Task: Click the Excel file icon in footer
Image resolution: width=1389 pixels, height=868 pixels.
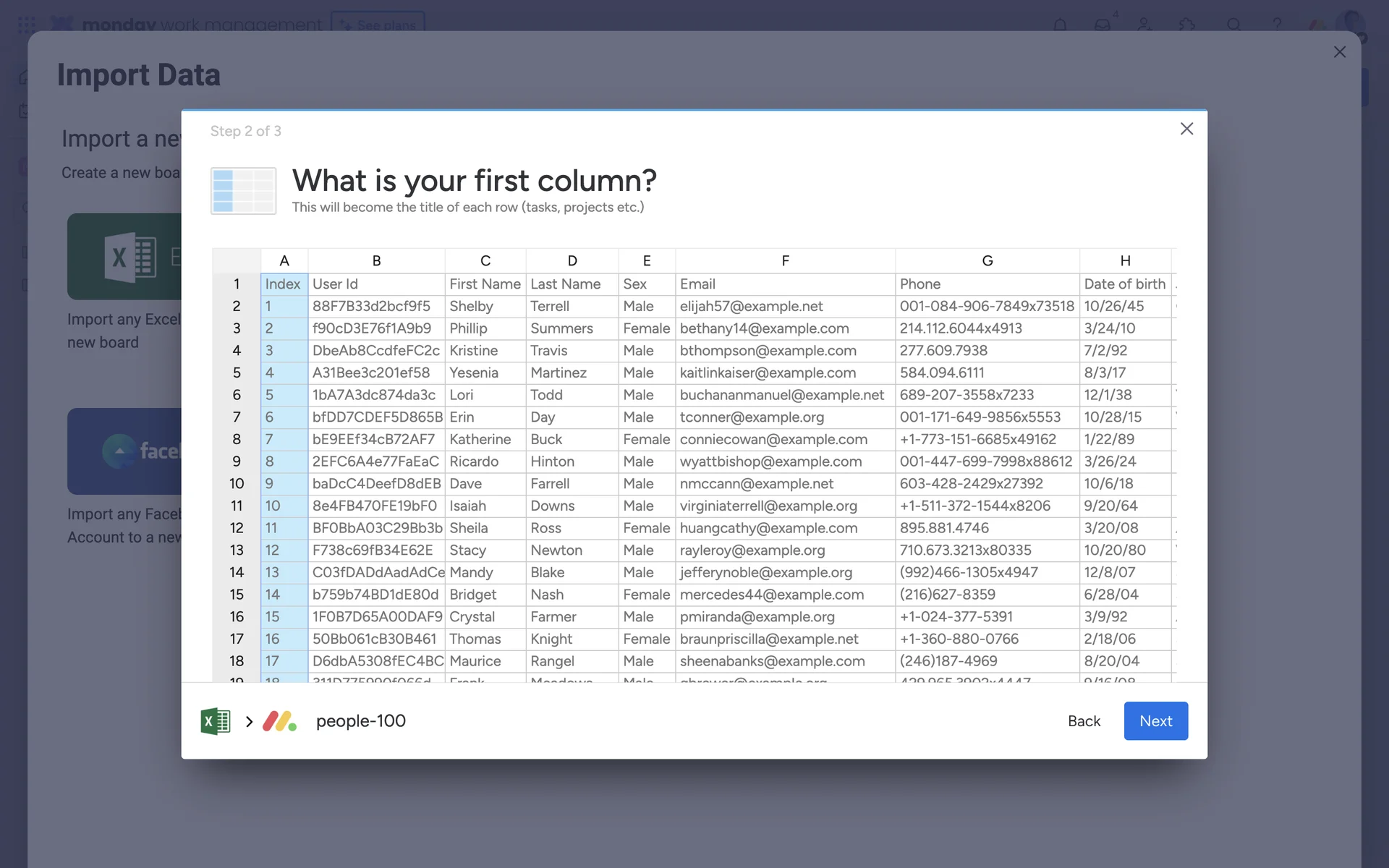Action: (215, 721)
